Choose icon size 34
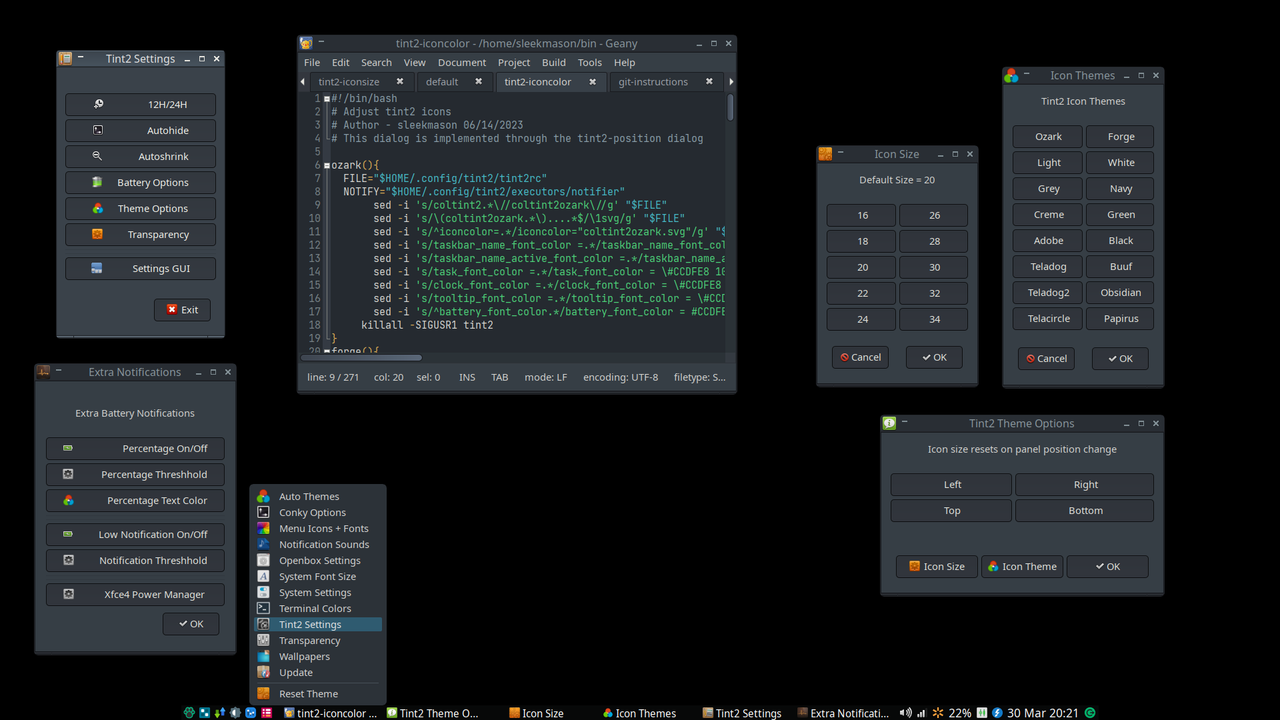Viewport: 1280px width, 720px height. pos(934,319)
